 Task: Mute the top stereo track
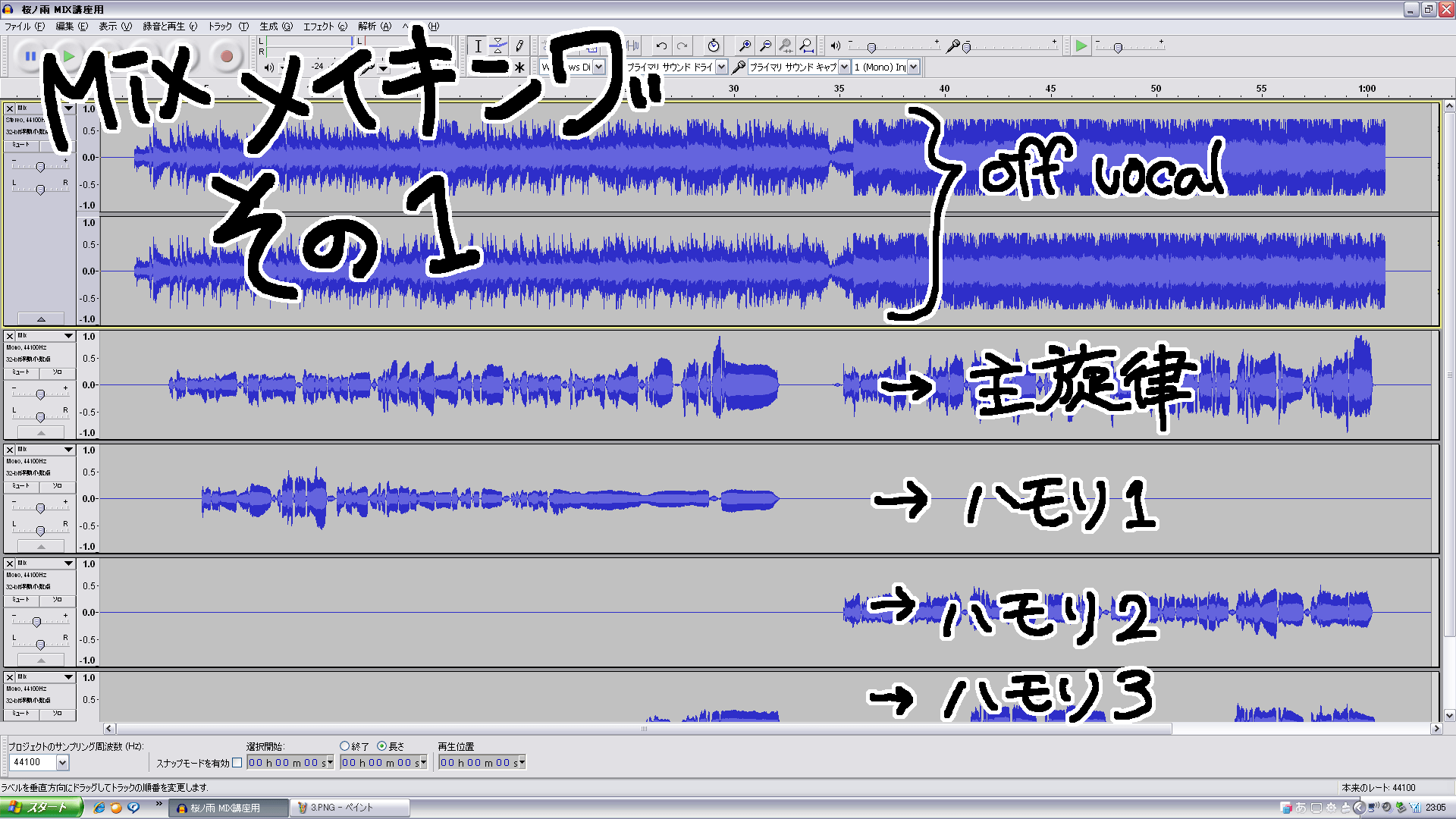[20, 146]
